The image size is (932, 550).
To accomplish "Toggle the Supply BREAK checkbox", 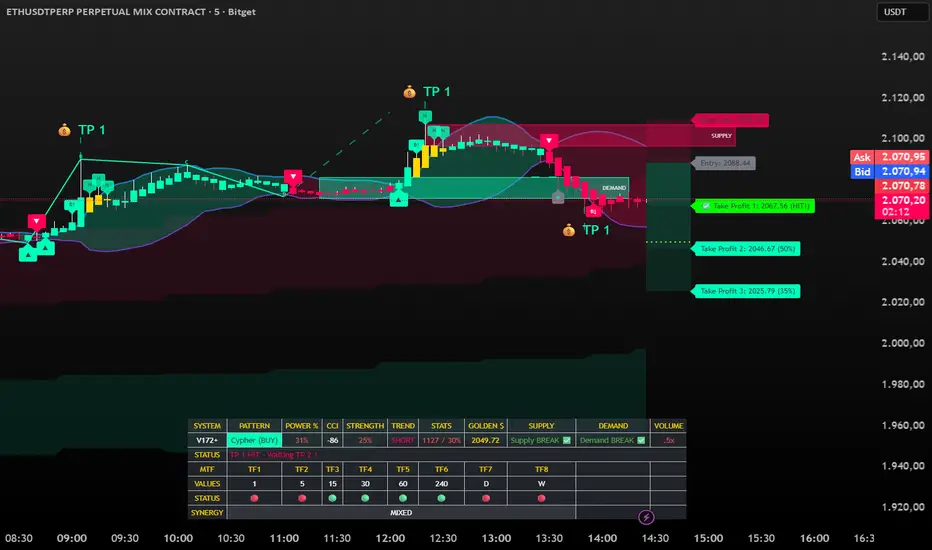I will [x=566, y=441].
